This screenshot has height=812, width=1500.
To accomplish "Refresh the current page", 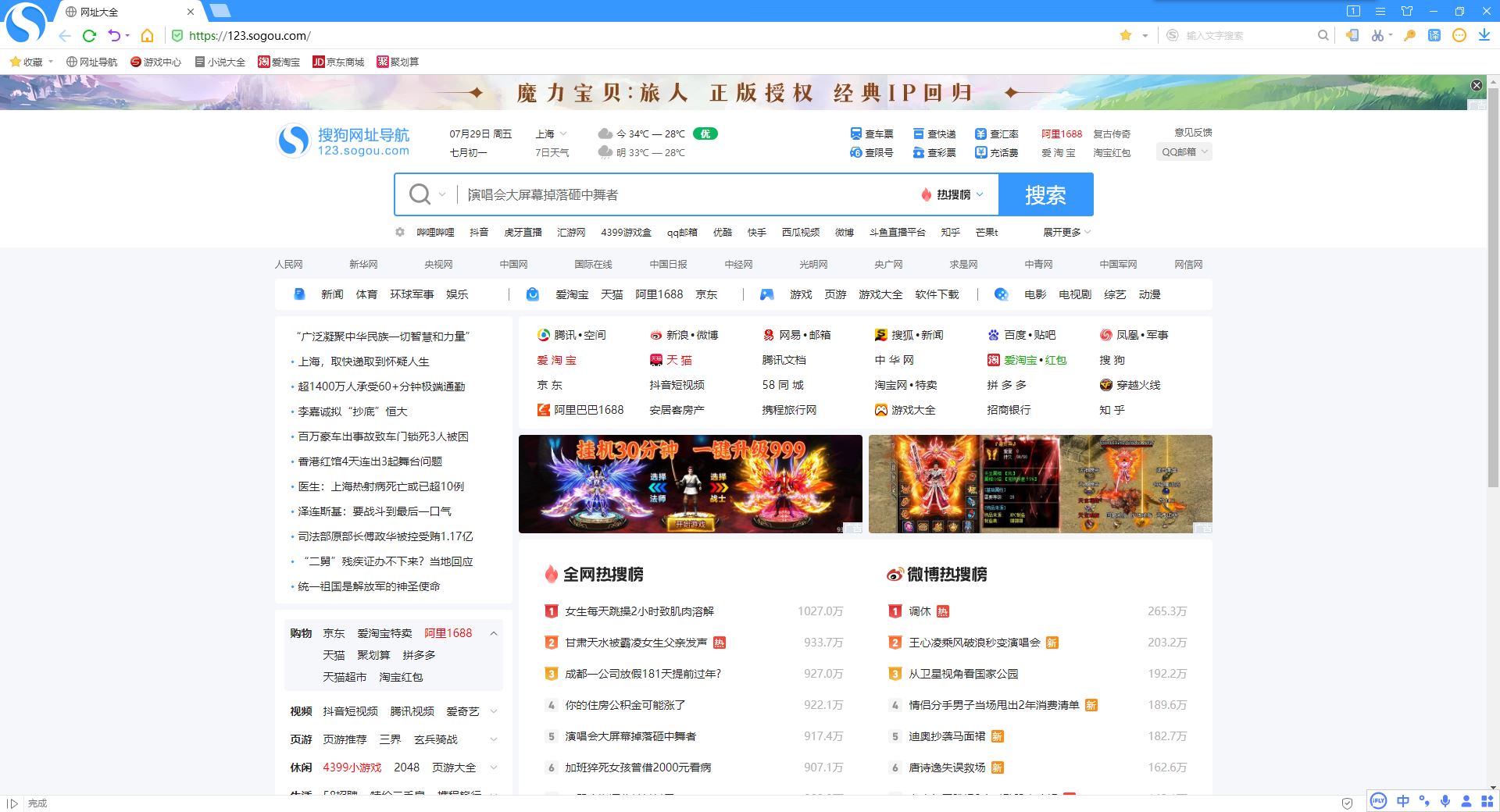I will (x=88, y=35).
